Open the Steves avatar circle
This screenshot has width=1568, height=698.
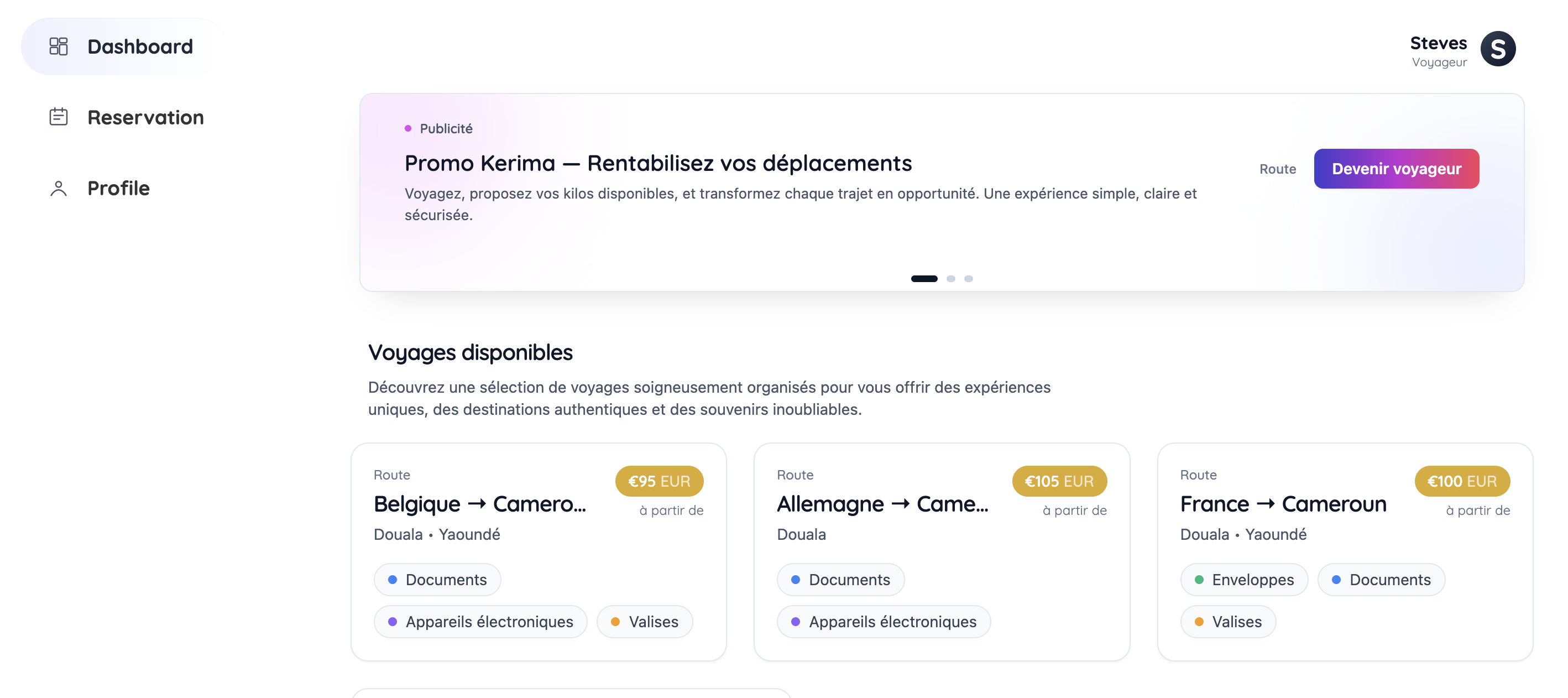[1497, 49]
